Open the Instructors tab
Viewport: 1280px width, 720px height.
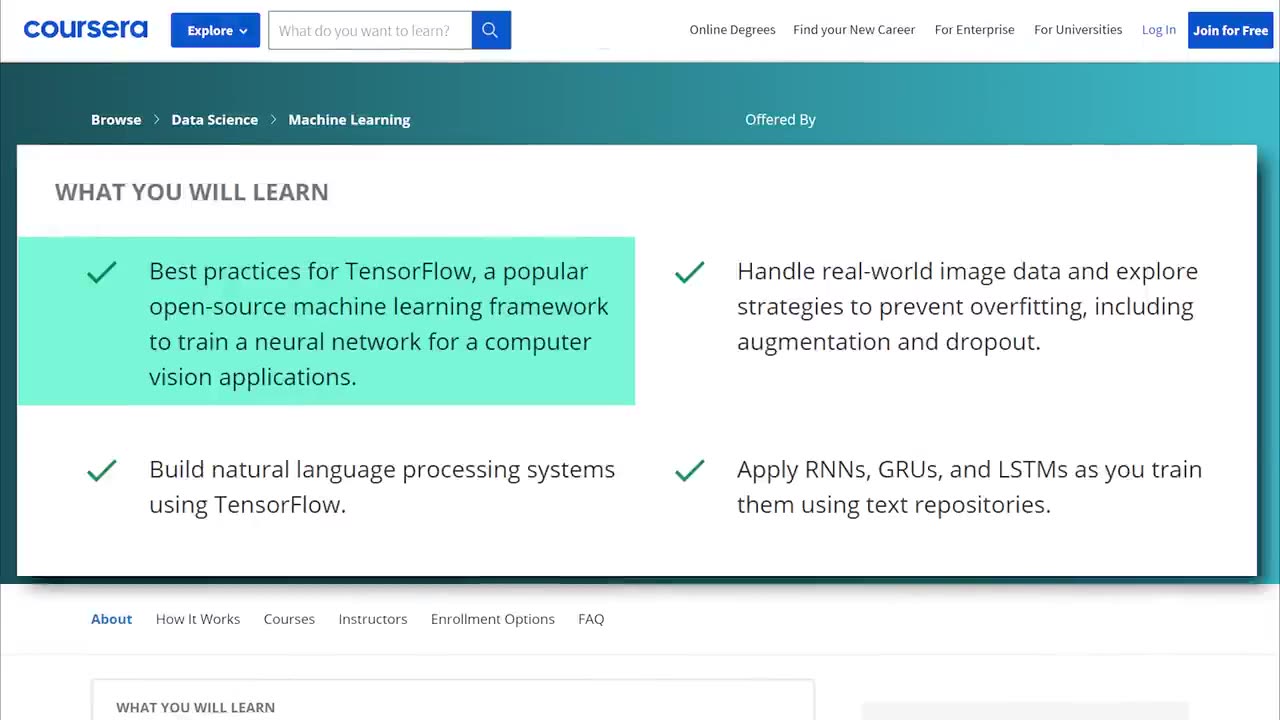(x=373, y=619)
